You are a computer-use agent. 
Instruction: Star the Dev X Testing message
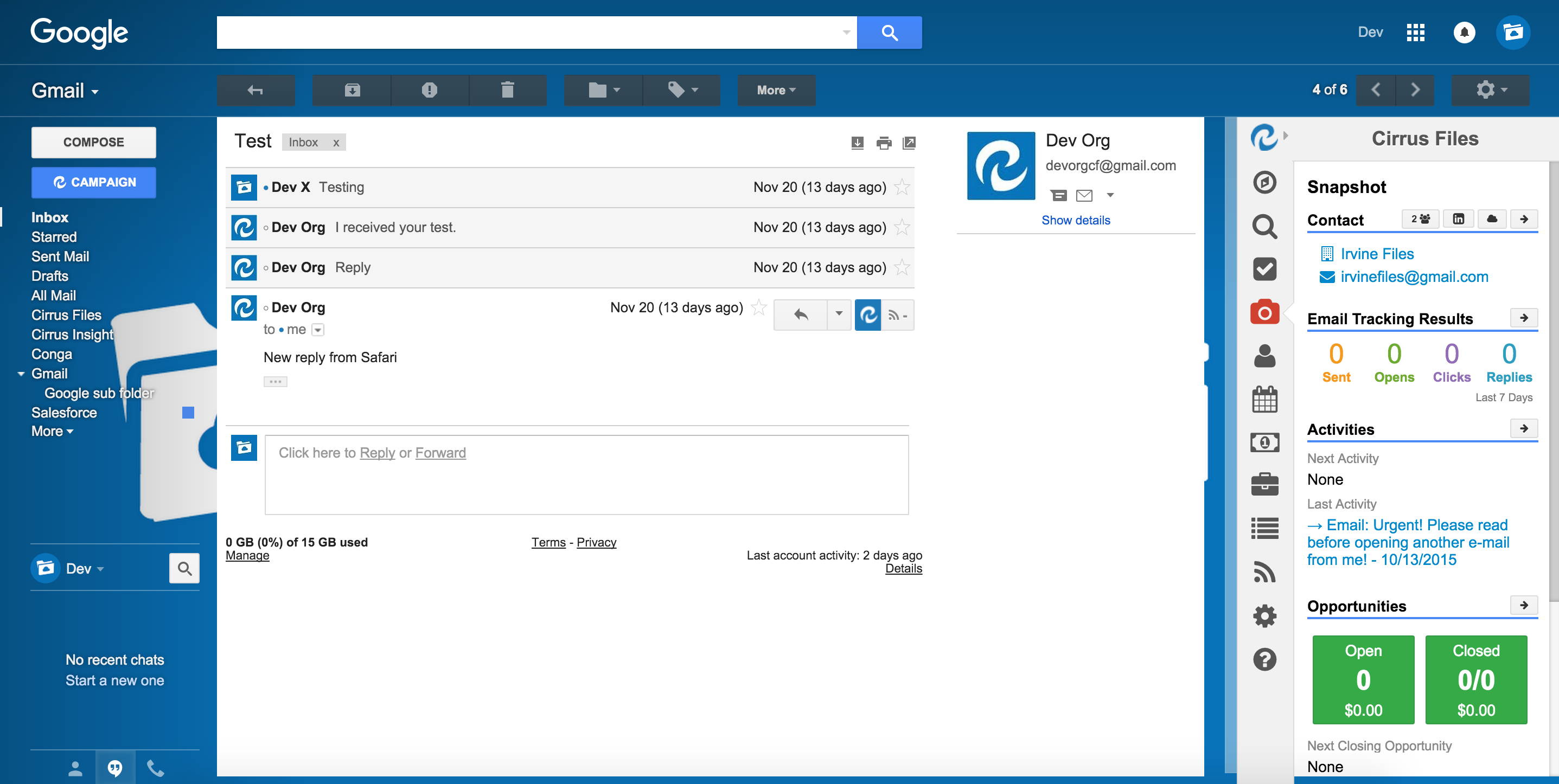coord(902,187)
